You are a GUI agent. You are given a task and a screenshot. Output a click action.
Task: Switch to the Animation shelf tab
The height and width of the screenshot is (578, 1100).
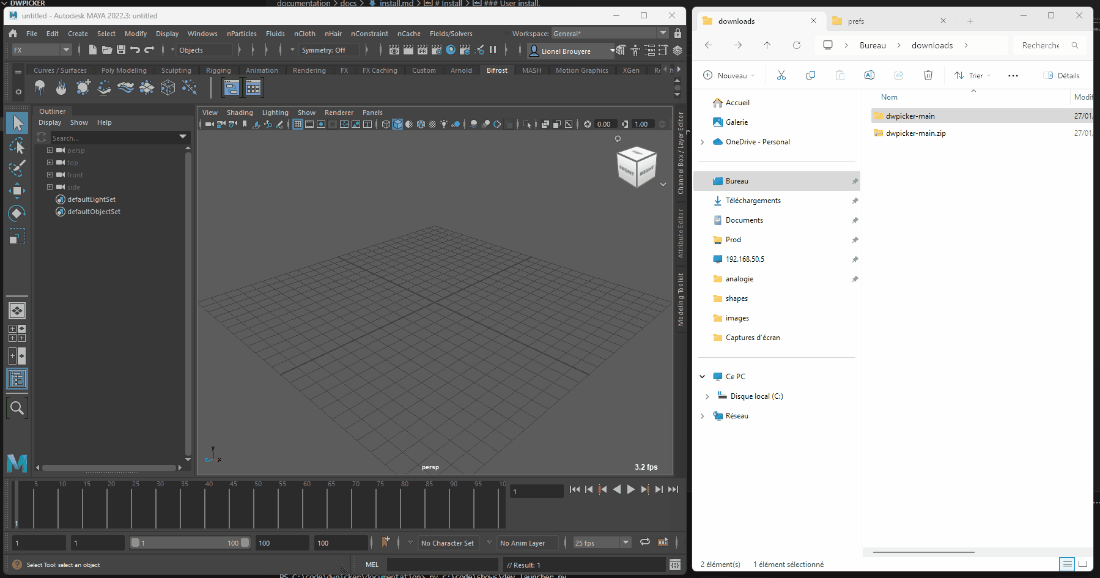[262, 70]
